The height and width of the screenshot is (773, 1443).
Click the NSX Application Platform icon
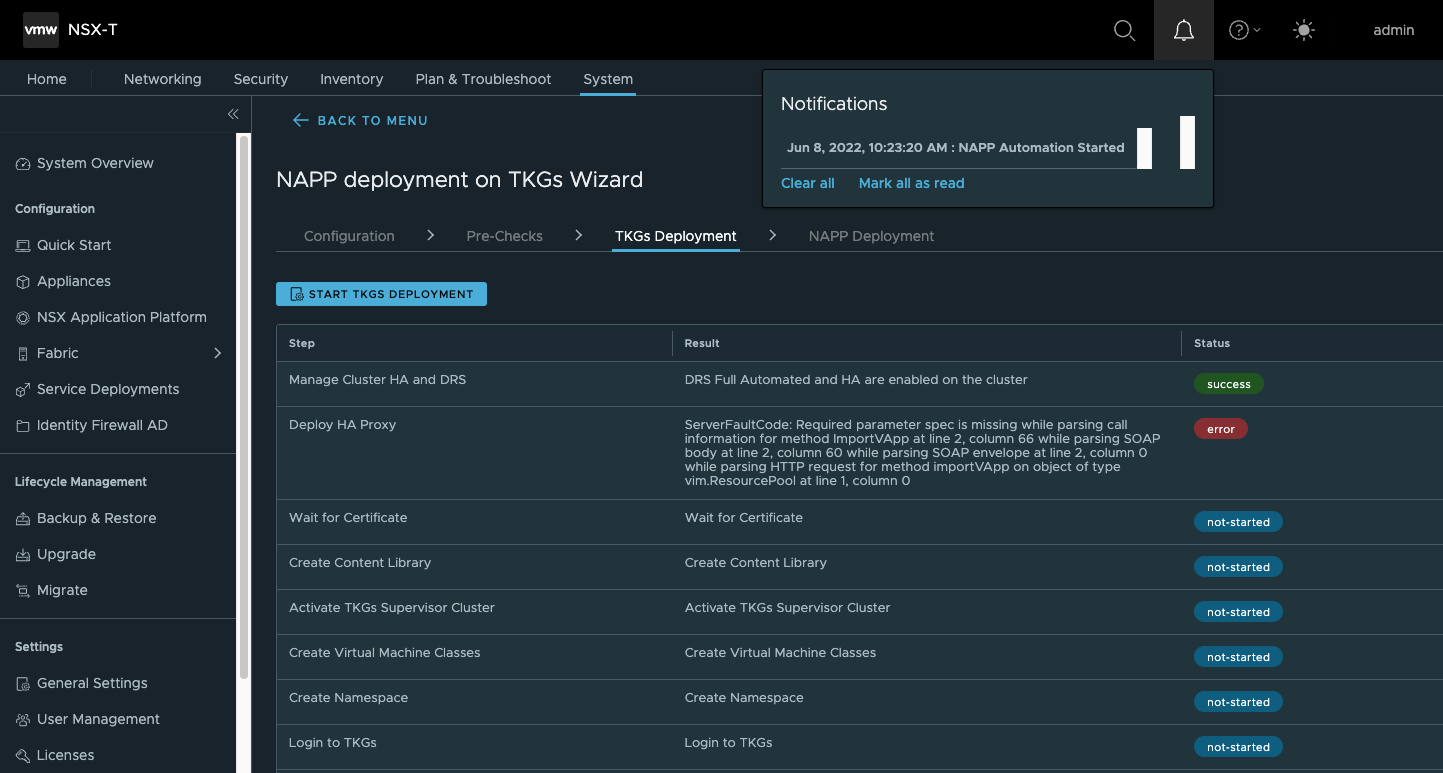click(x=23, y=318)
